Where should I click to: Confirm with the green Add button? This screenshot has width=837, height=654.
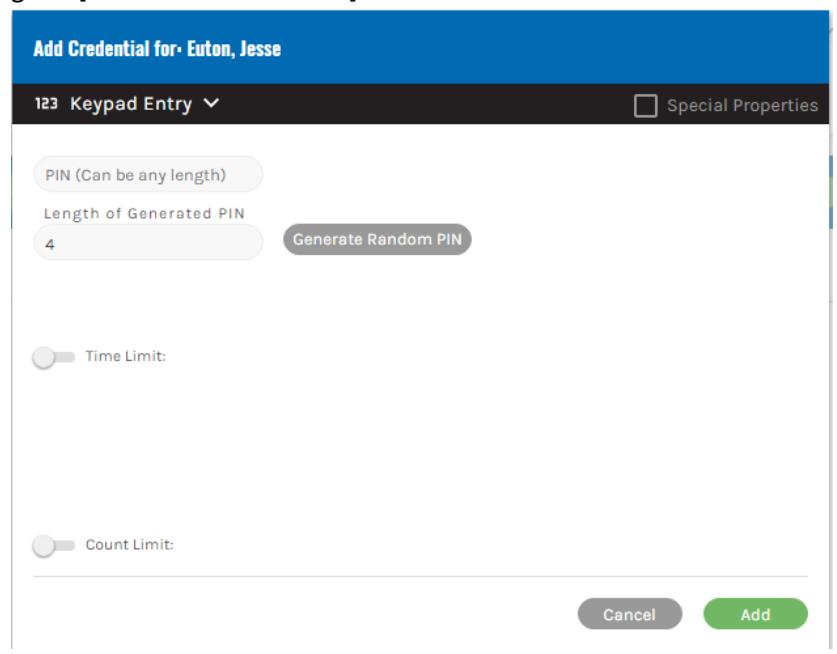pyautogui.click(x=755, y=614)
